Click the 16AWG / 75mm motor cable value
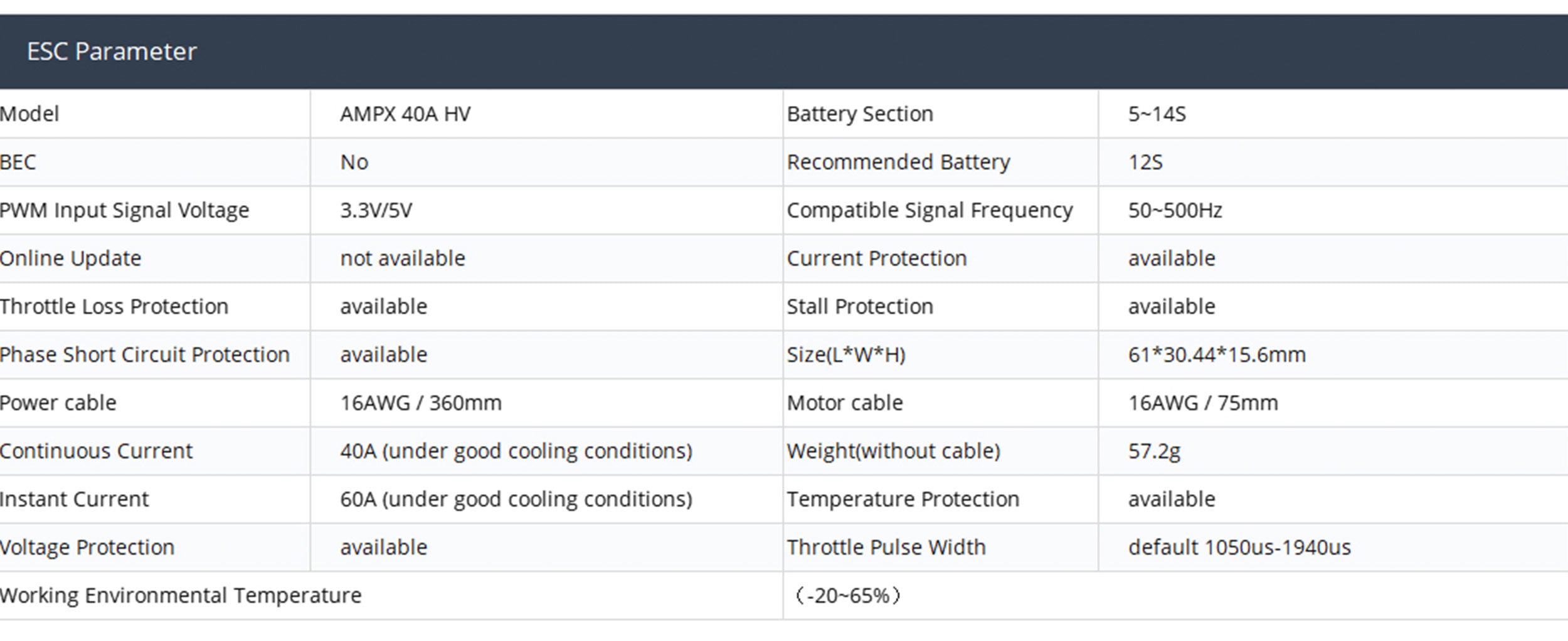The width and height of the screenshot is (1568, 641). click(1203, 403)
